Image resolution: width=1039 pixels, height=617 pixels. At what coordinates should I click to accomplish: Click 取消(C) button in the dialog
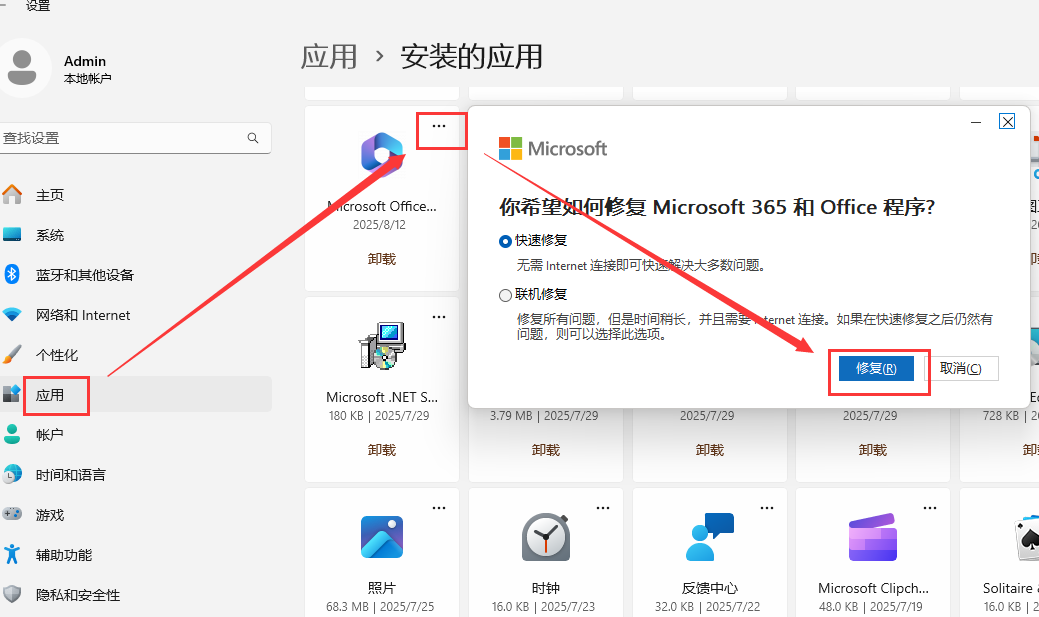pos(961,368)
